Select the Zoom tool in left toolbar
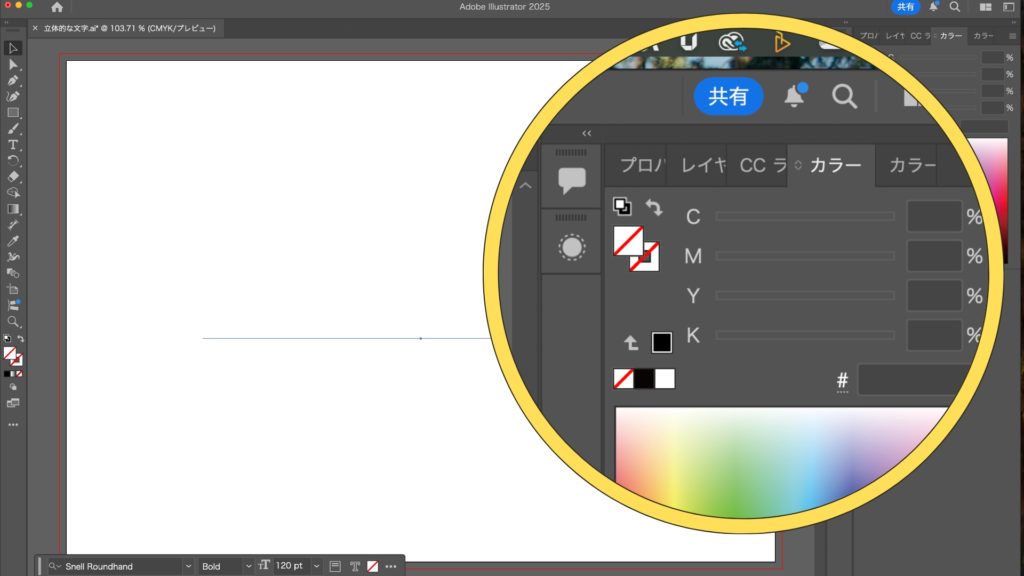This screenshot has height=576, width=1024. [13, 322]
